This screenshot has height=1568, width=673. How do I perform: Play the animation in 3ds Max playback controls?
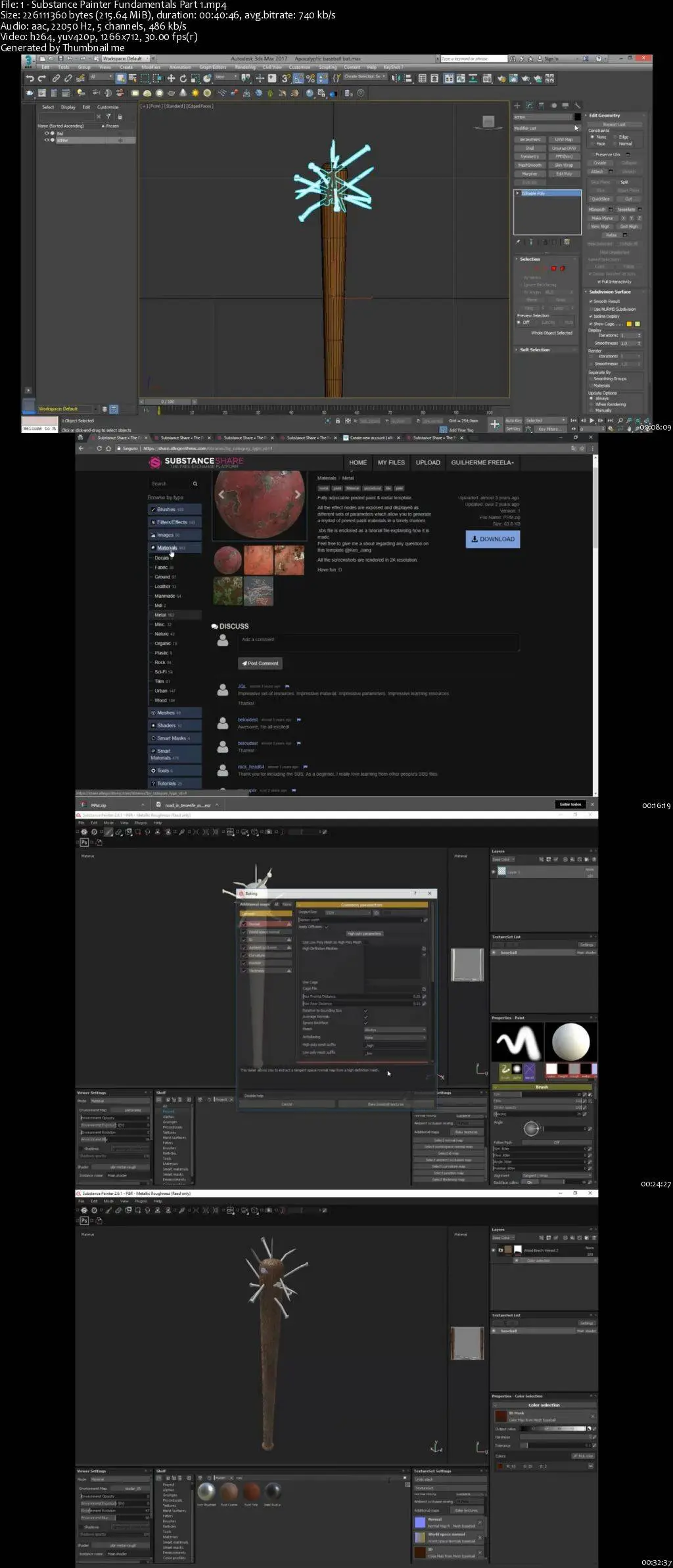coord(592,420)
